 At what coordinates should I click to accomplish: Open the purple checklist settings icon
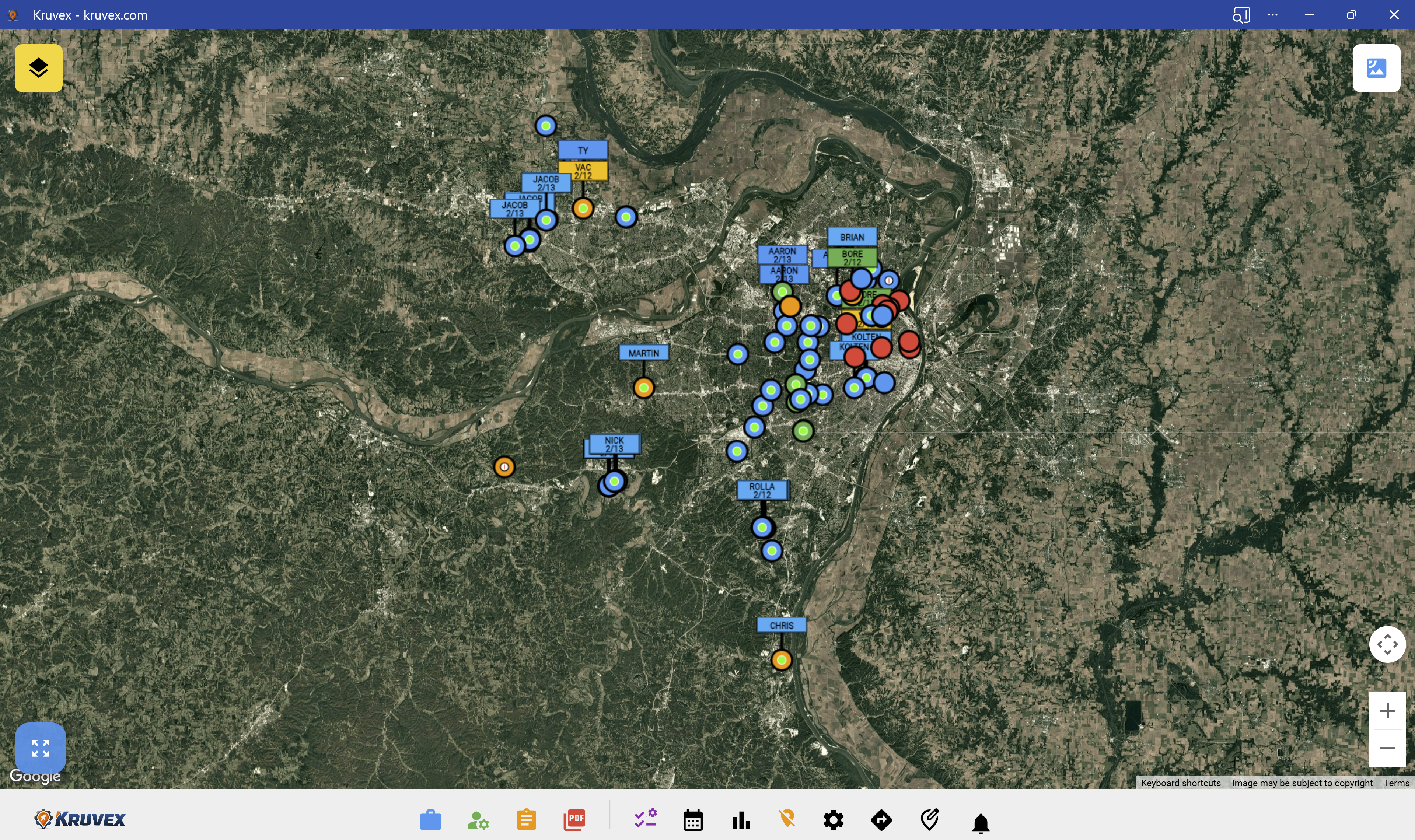(x=645, y=819)
